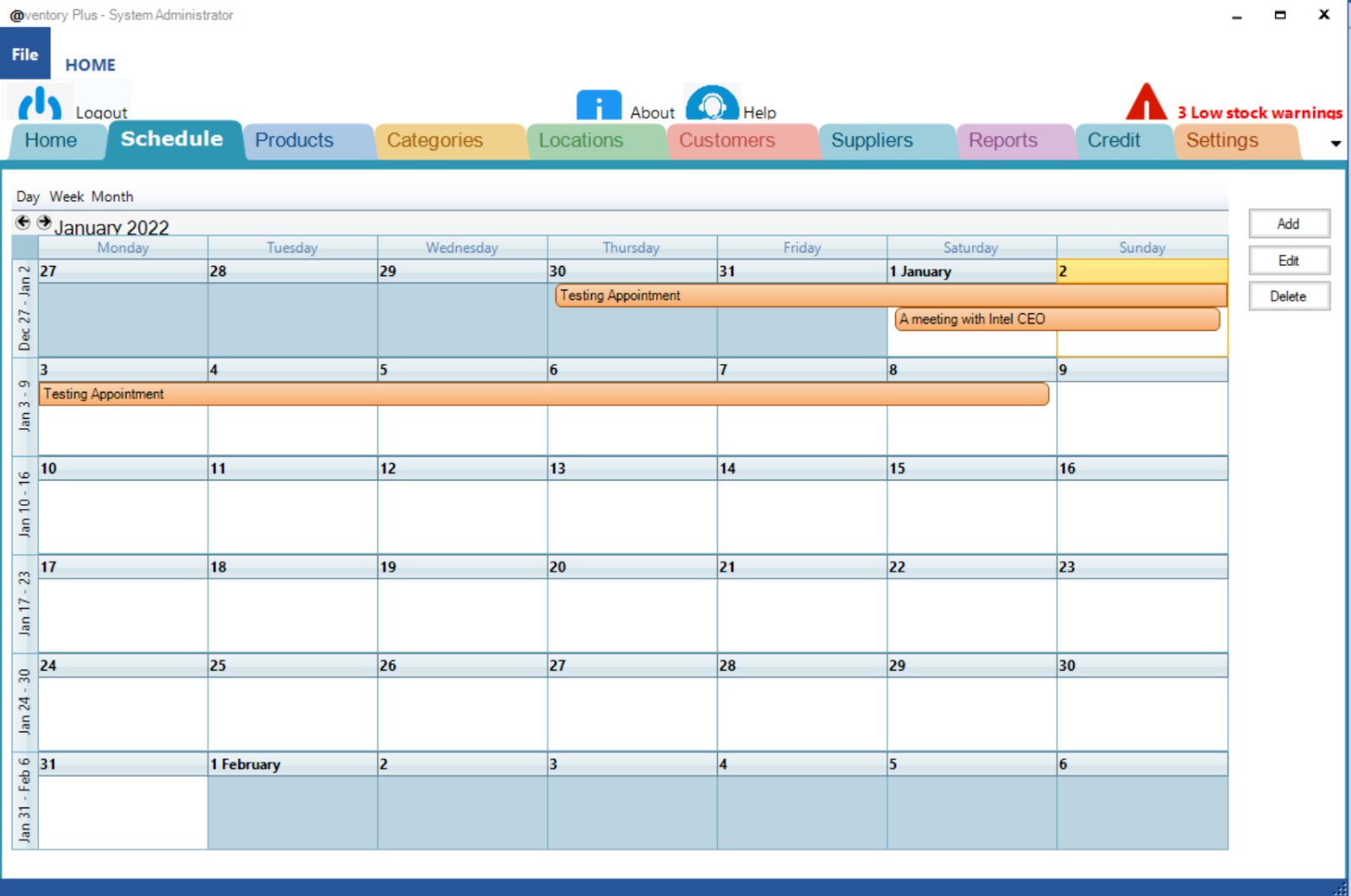Go to next month with forward arrow
Image resolution: width=1351 pixels, height=896 pixels.
point(44,222)
